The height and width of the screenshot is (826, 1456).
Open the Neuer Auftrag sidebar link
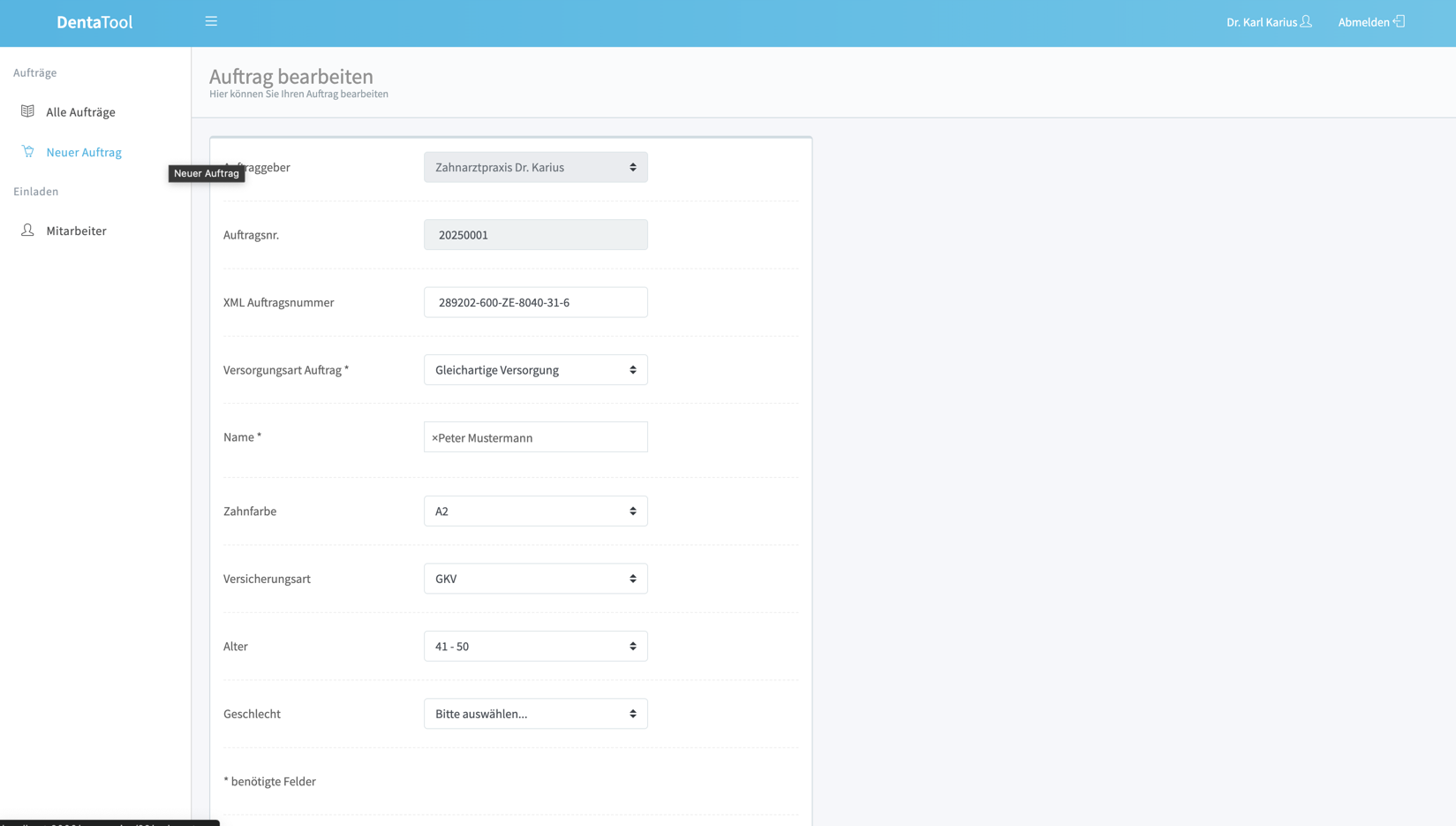click(84, 153)
